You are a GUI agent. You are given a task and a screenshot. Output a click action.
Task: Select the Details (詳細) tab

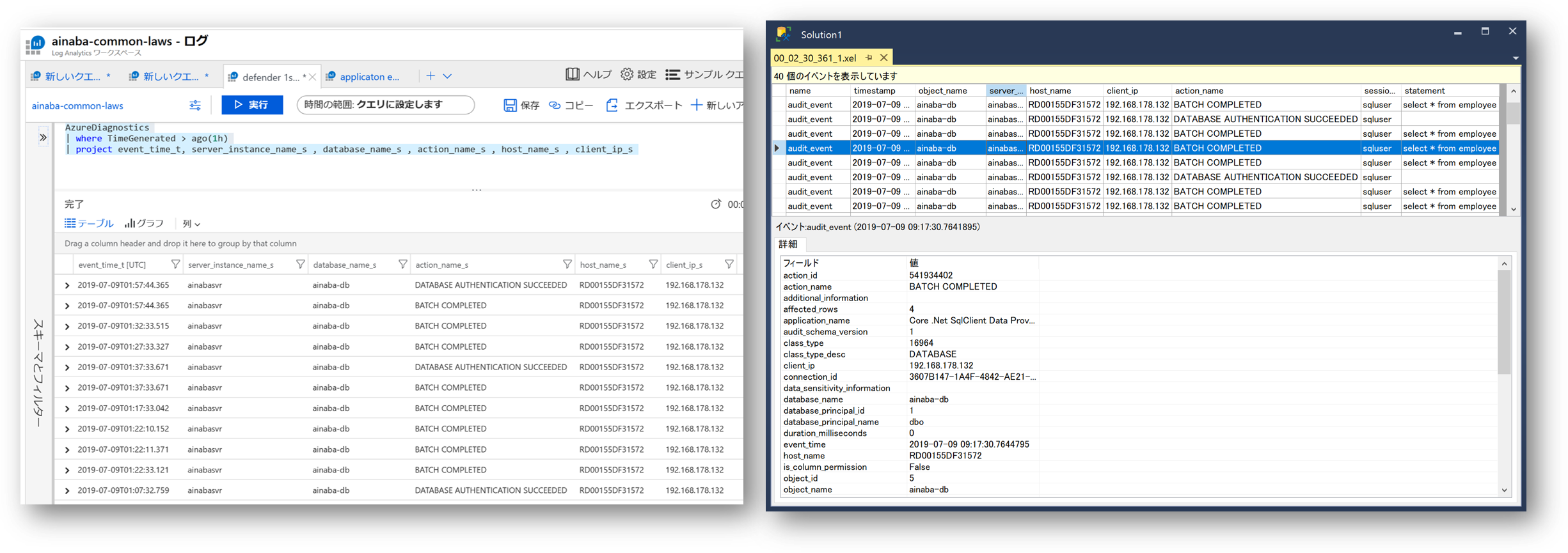pyautogui.click(x=788, y=244)
